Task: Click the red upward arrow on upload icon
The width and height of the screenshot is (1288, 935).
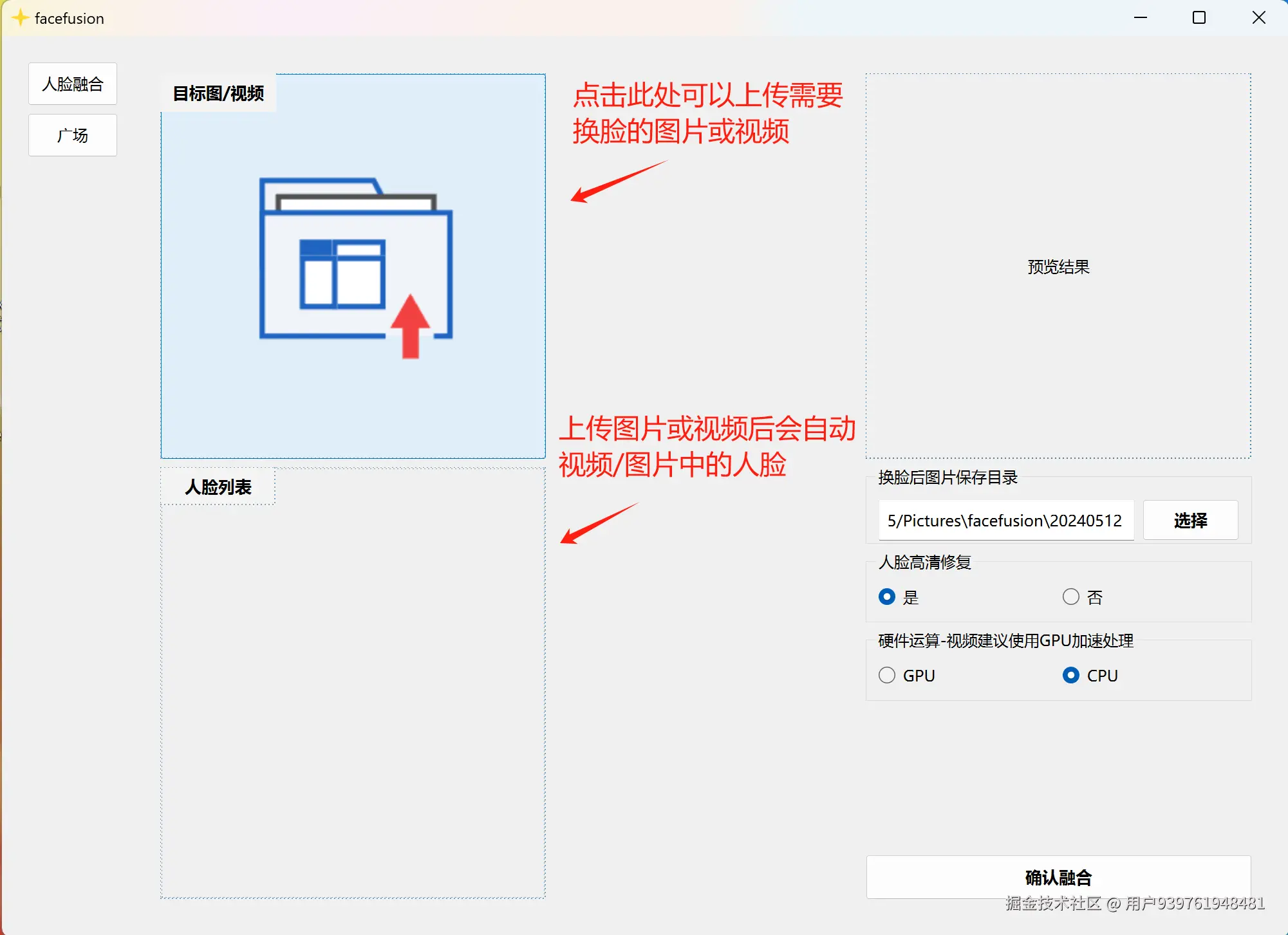Action: (x=411, y=326)
